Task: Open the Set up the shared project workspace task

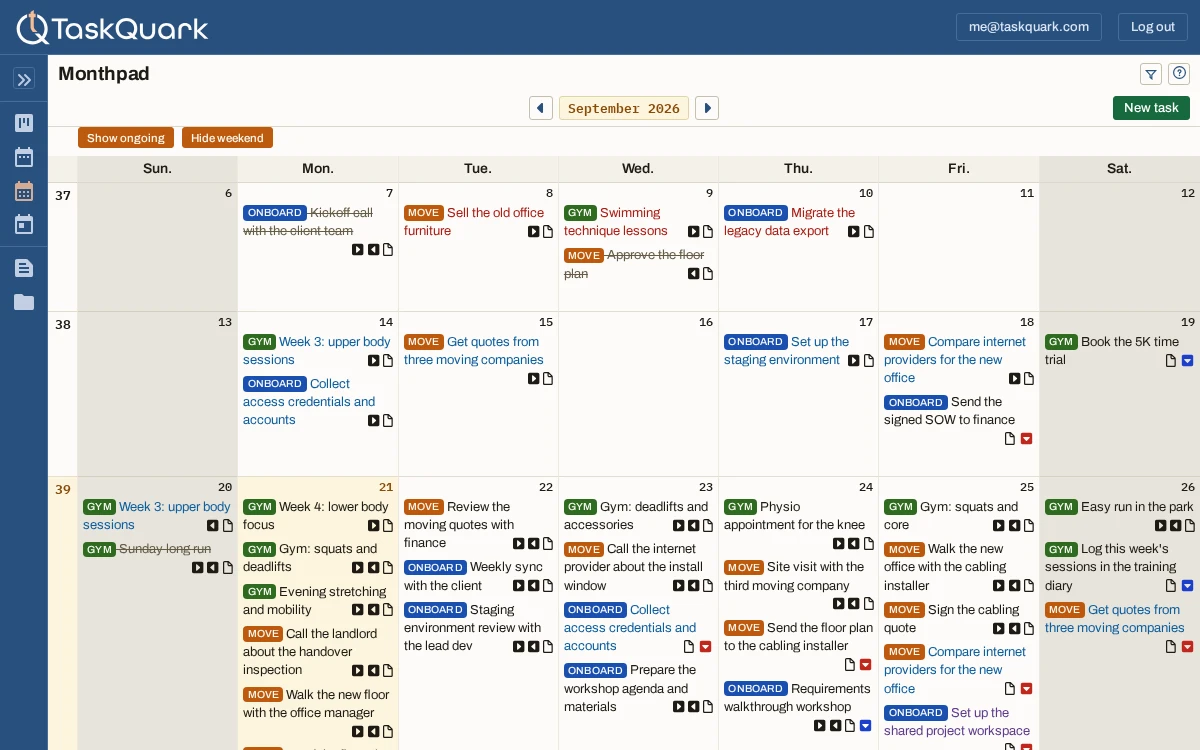Action: 957,722
